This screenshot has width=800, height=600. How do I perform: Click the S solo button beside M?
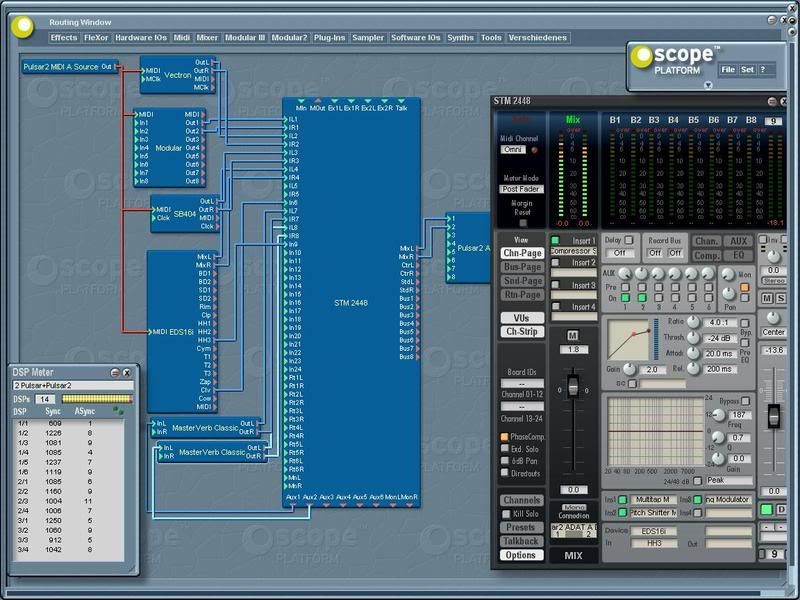pos(780,298)
